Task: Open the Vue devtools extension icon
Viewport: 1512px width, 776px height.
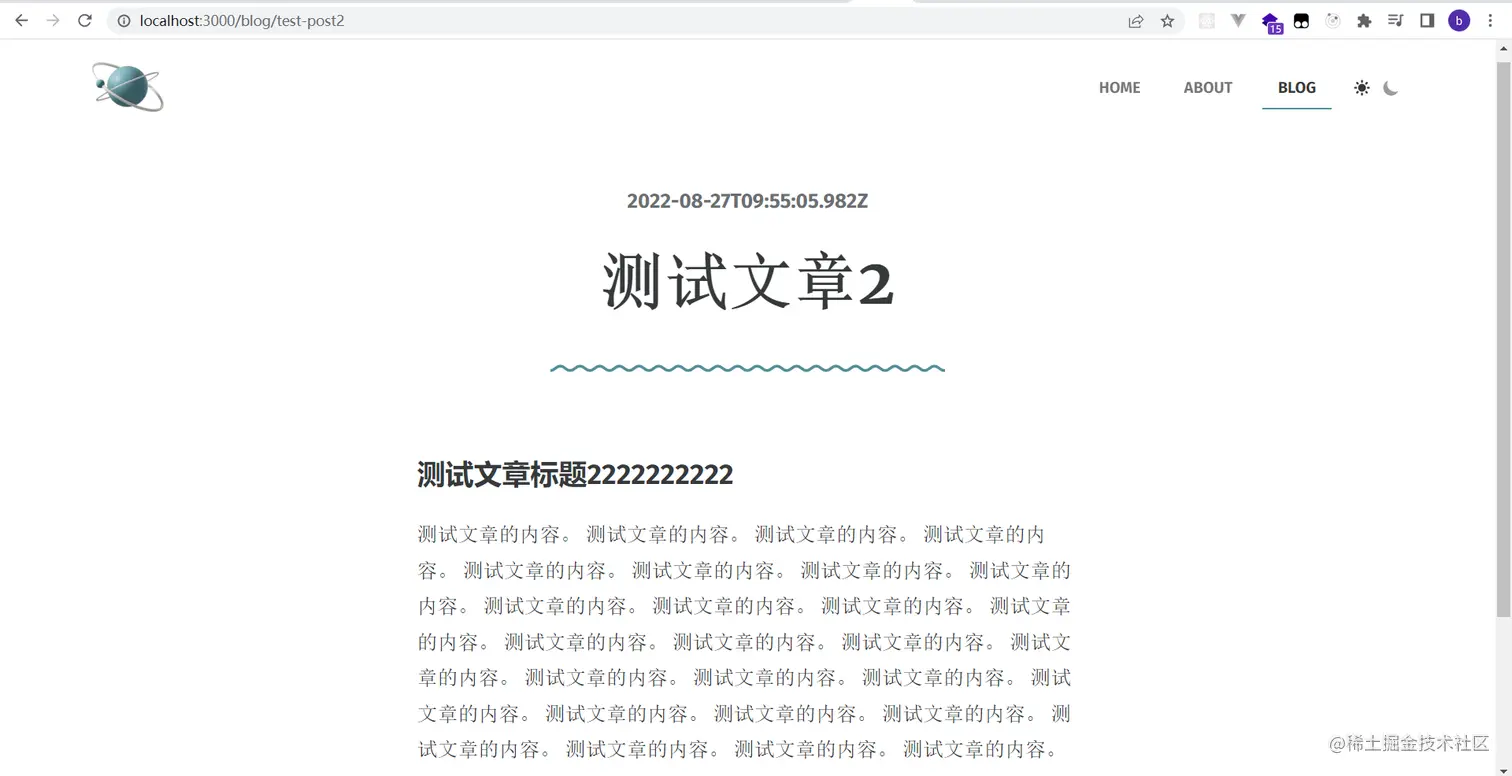Action: click(x=1239, y=20)
